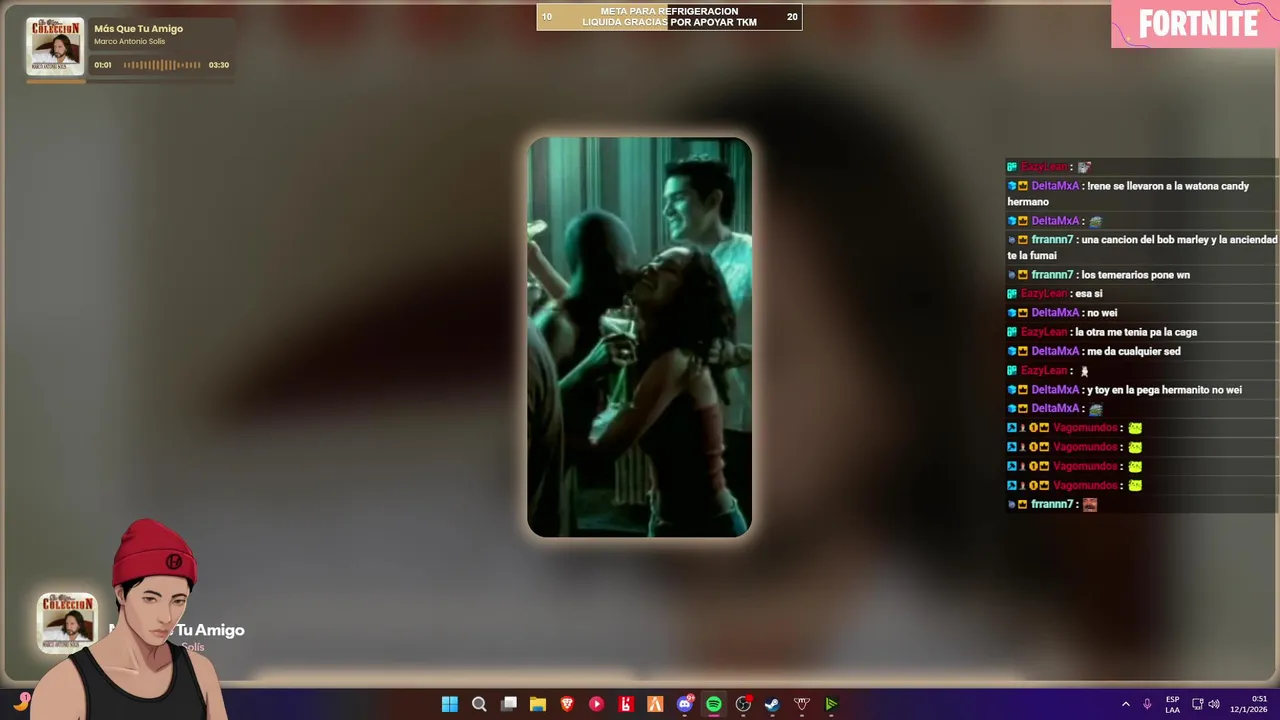Screen dimensions: 1280x720
Task: Click the refrigeration goal progress bar
Action: pyautogui.click(x=669, y=17)
